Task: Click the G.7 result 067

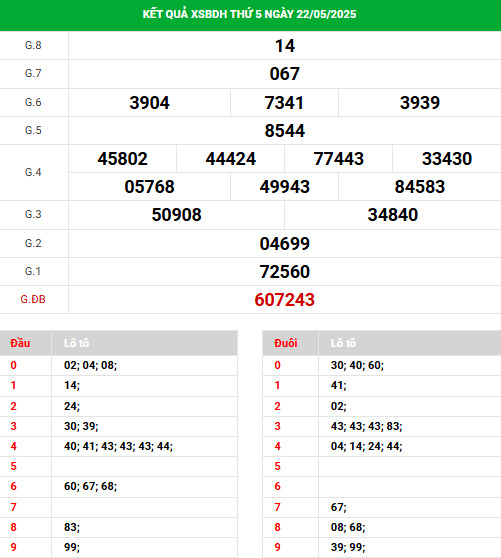Action: [285, 74]
